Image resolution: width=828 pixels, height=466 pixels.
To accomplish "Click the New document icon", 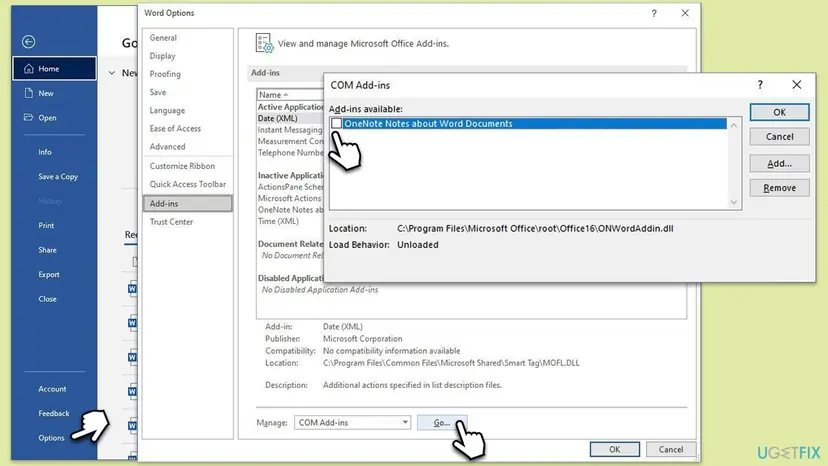I will (29, 93).
